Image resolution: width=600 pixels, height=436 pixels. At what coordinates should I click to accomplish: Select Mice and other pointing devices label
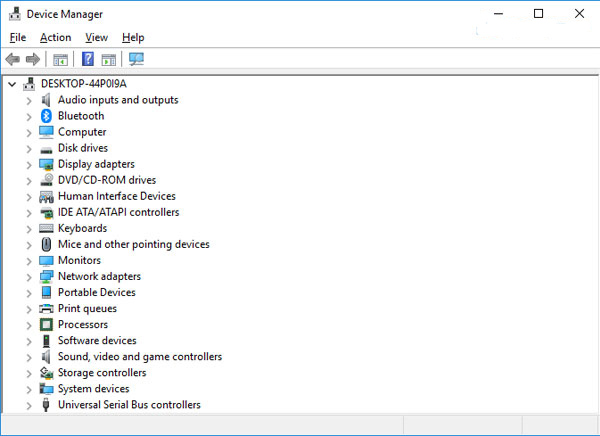(x=134, y=244)
